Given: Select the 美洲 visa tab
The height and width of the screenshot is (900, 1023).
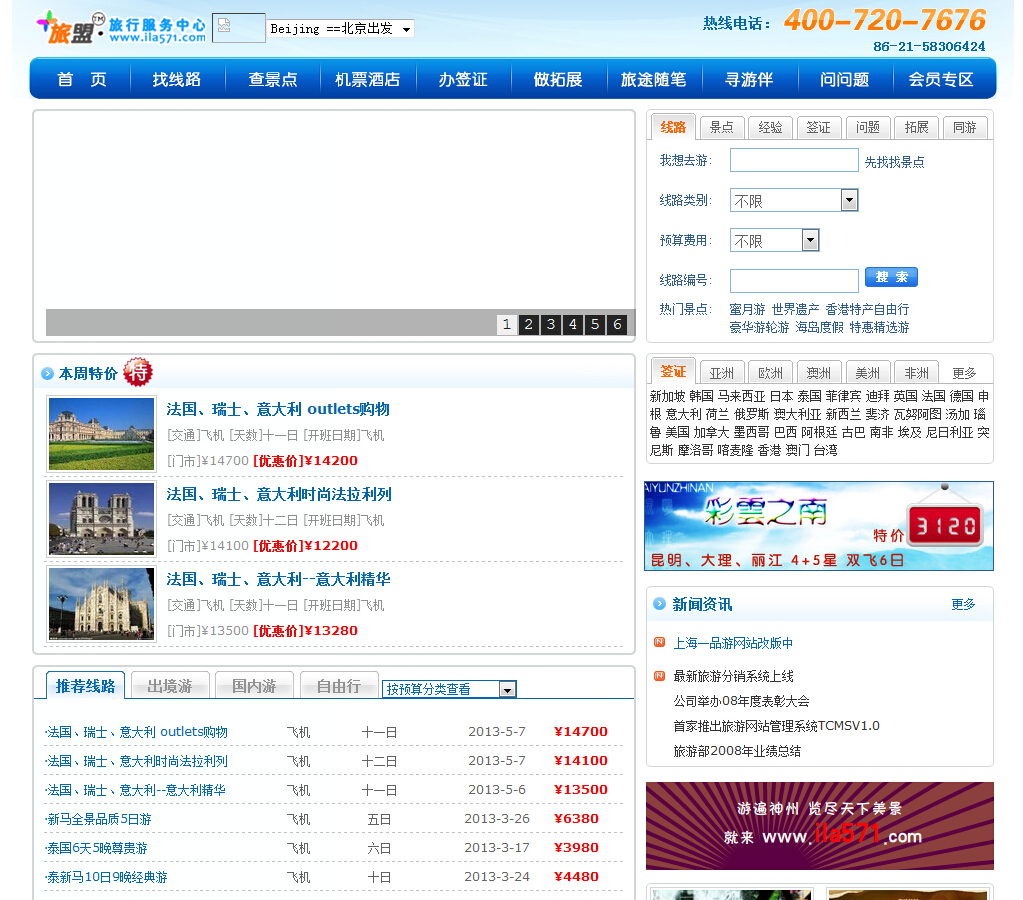Looking at the screenshot, I should [868, 373].
